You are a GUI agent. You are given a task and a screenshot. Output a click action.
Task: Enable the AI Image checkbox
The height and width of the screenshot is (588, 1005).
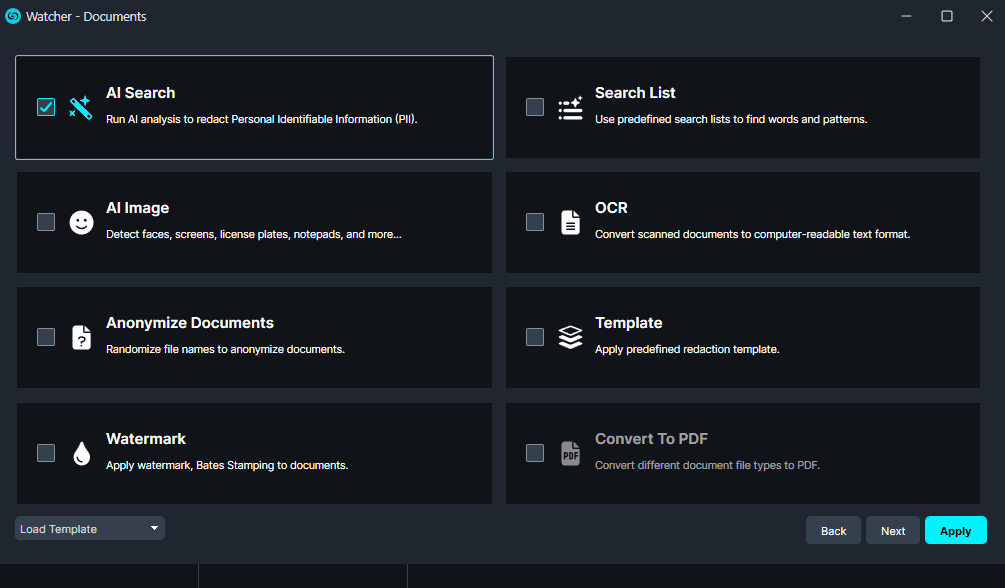pyautogui.click(x=46, y=222)
